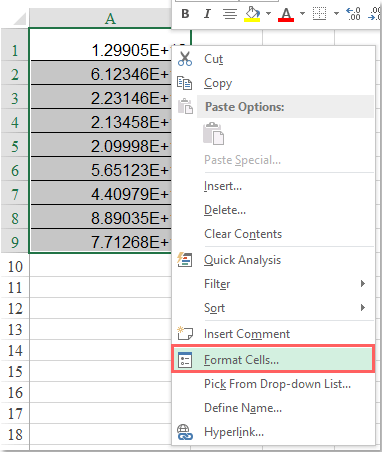382x452 pixels.
Task: Toggle italic in mini toolbar
Action: click(x=207, y=14)
